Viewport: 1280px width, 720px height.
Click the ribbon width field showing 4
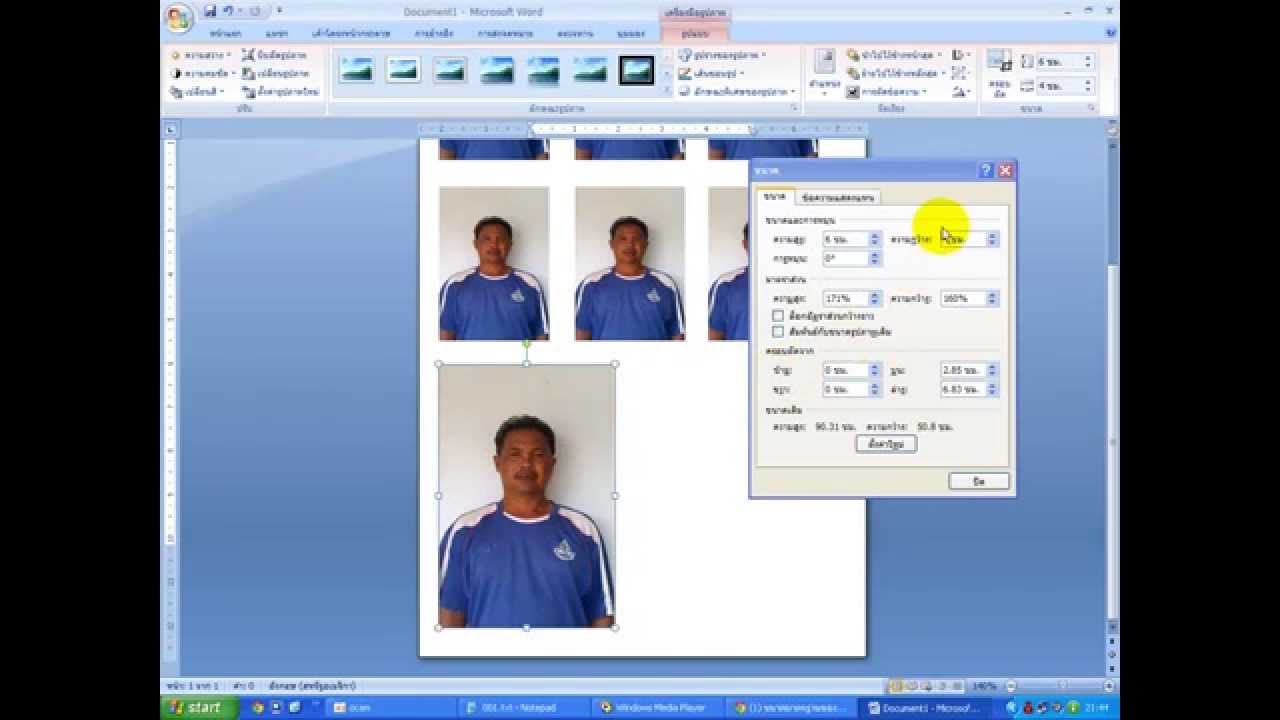point(1065,86)
